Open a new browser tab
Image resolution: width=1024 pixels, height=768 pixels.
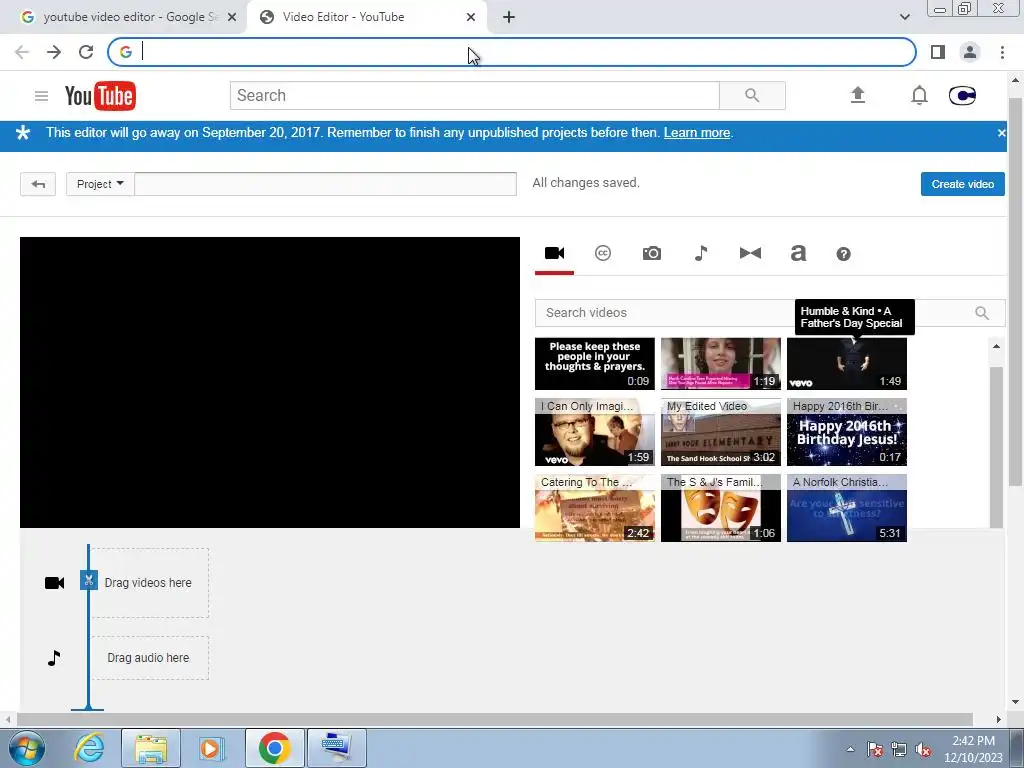[509, 17]
